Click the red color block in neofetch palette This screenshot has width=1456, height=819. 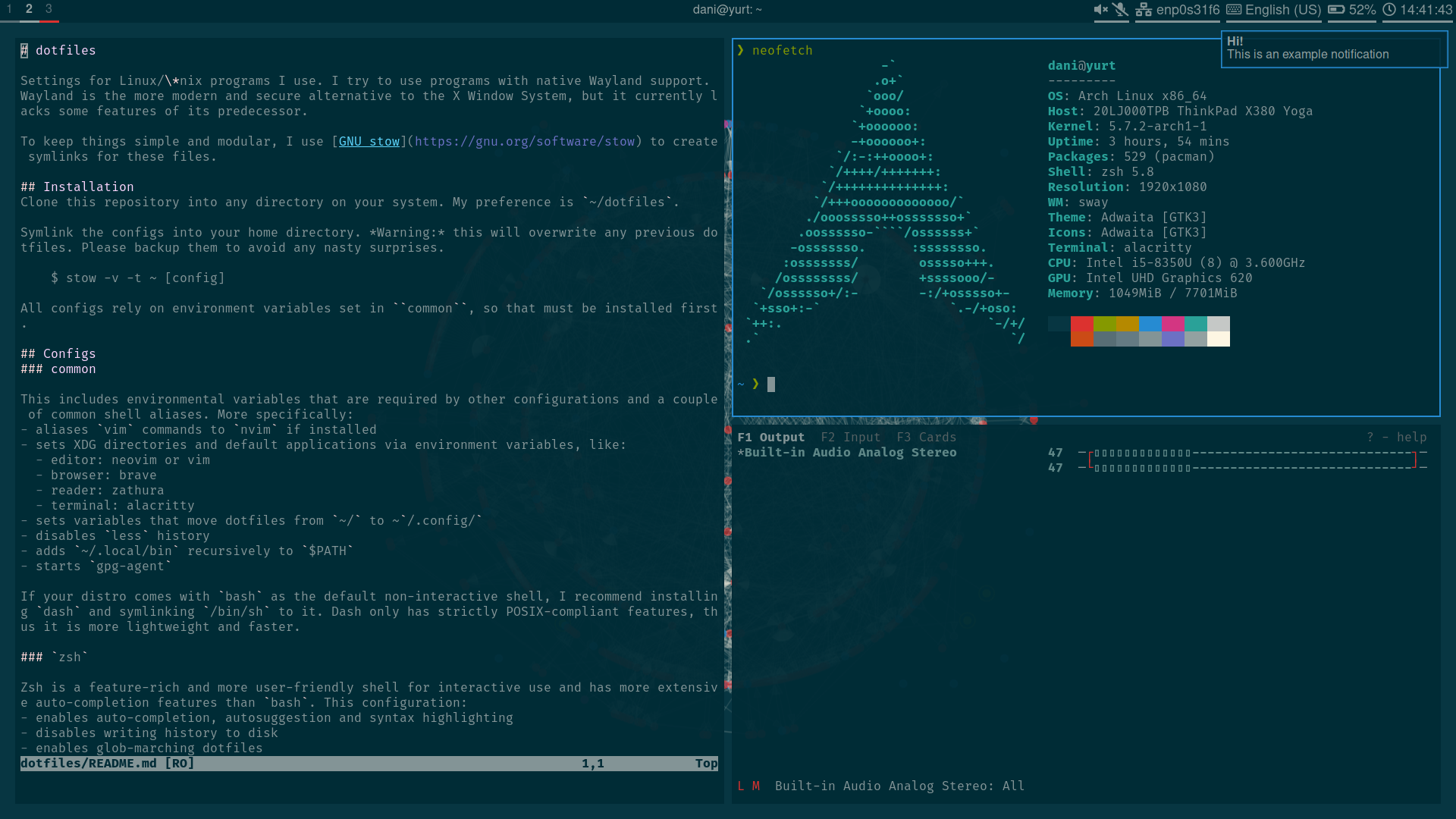coord(1081,325)
